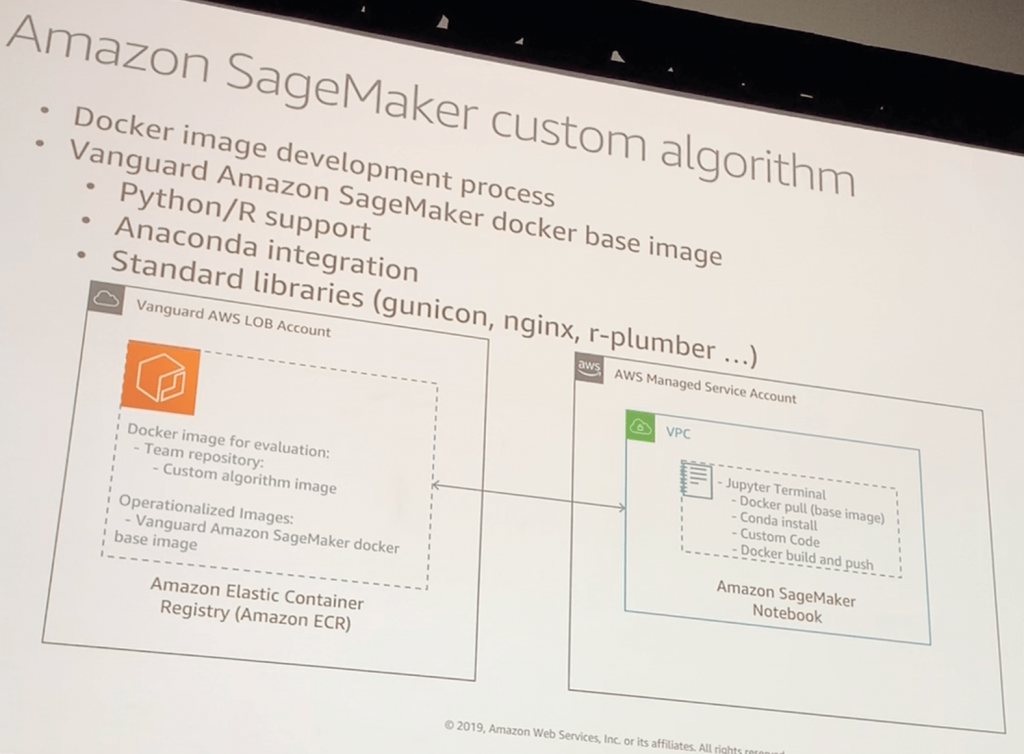The width and height of the screenshot is (1024, 754).
Task: Click the 'AWS Managed Service Account' label
Action: click(x=705, y=386)
